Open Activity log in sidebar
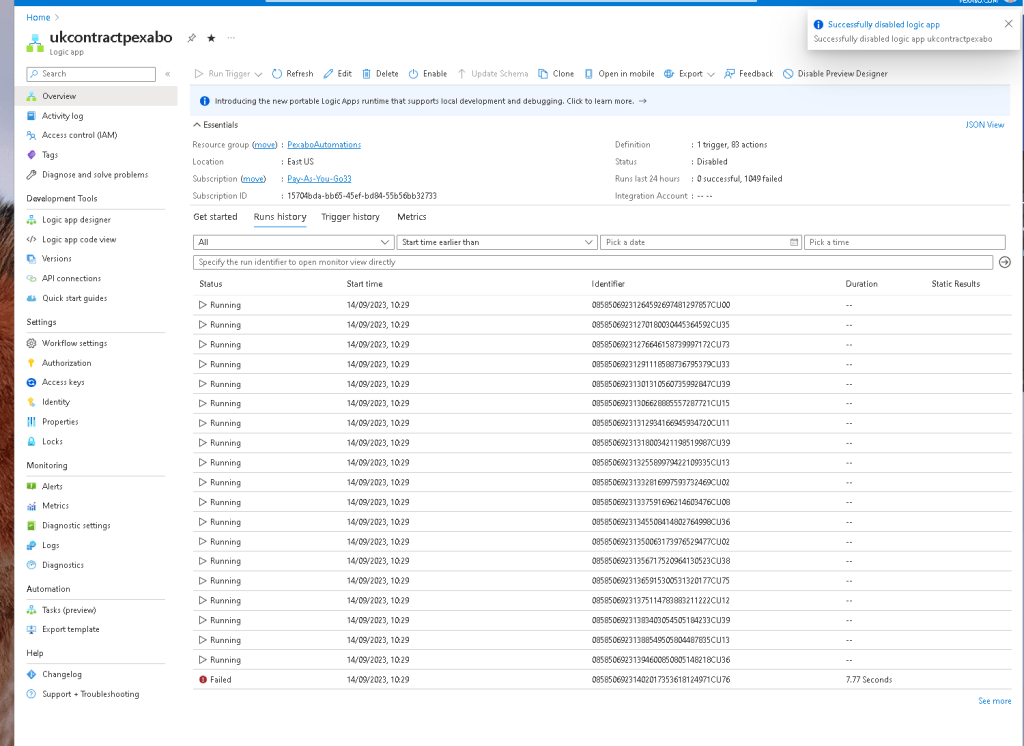This screenshot has height=746, width=1024. (x=63, y=116)
